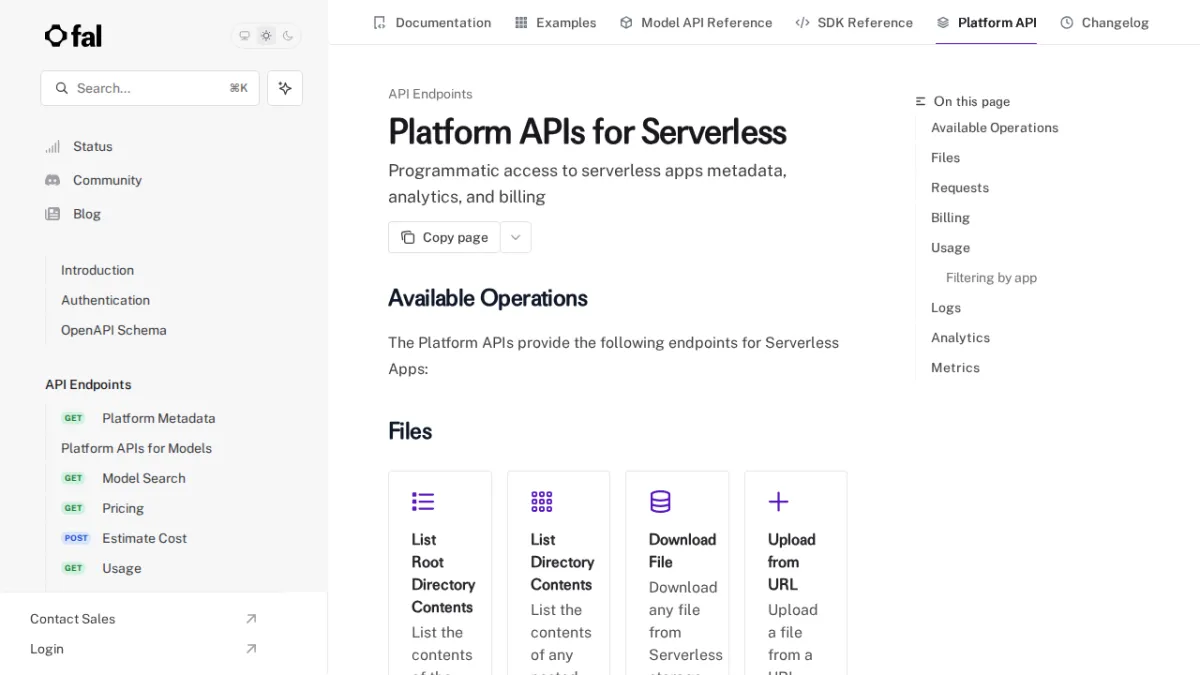Click the Search field
Screen dimensions: 1200x675
(x=150, y=88)
